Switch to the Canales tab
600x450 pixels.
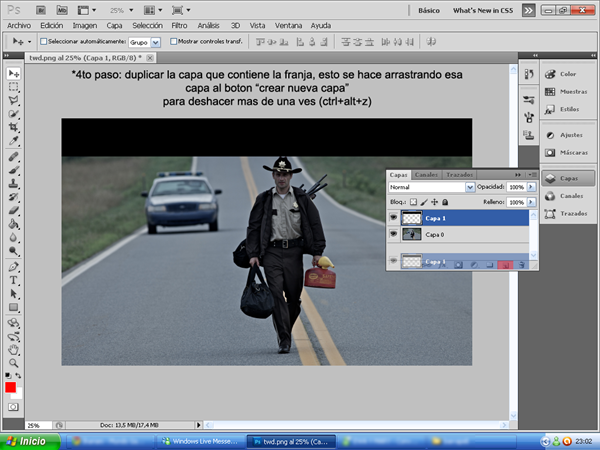pyautogui.click(x=424, y=174)
